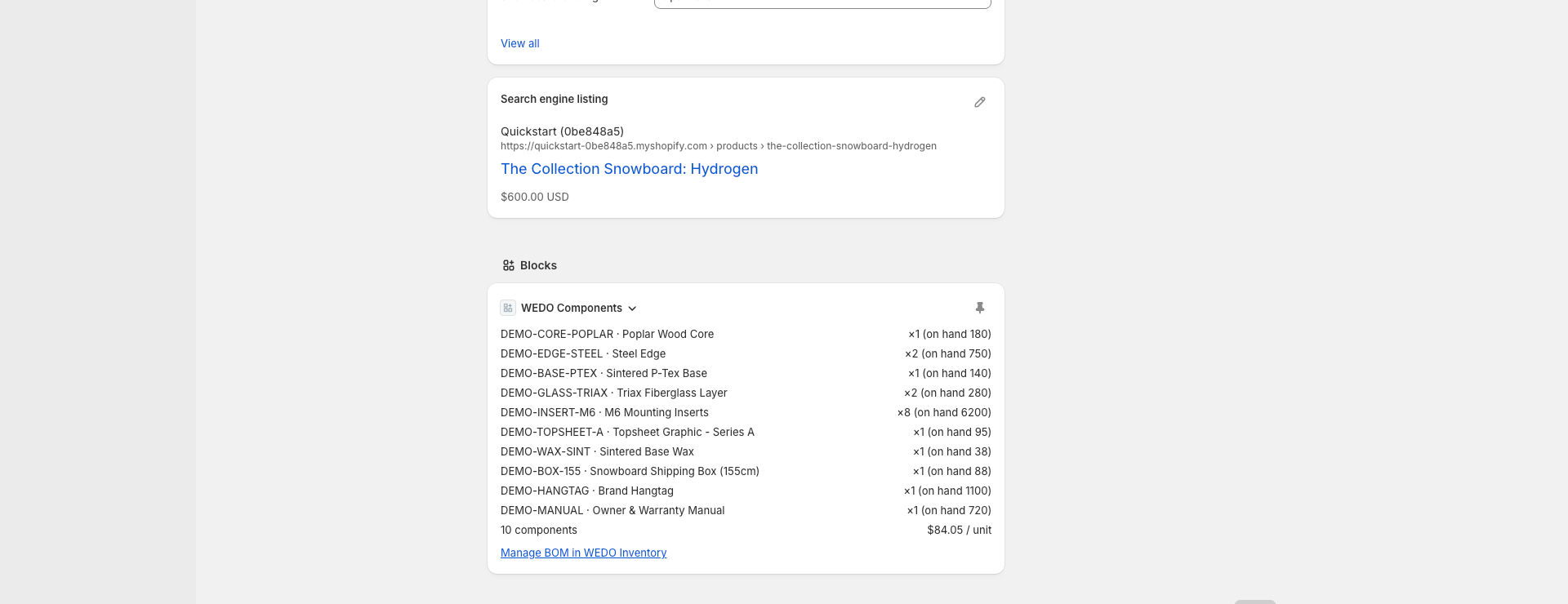Open The Collection Snowboard: Hydrogen listing title

pyautogui.click(x=630, y=169)
